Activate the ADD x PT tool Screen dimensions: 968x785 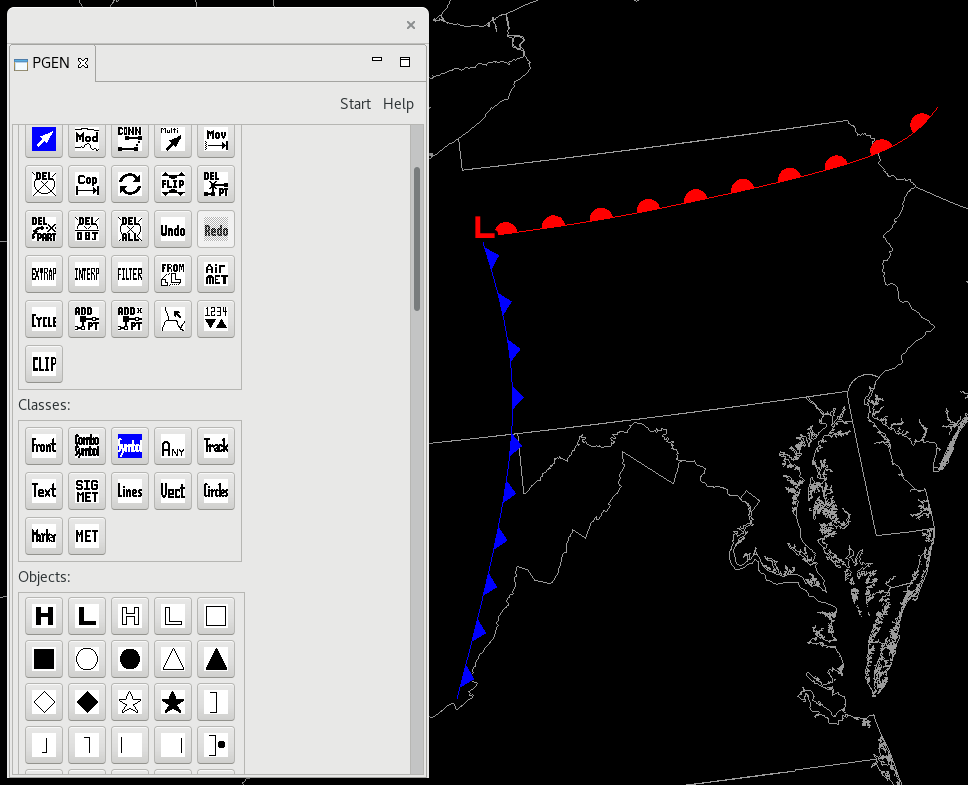(x=130, y=319)
